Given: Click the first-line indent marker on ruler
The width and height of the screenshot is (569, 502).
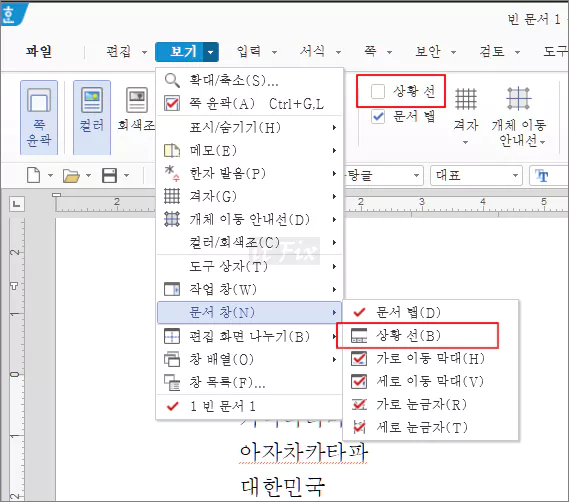Looking at the screenshot, I should (56, 195).
